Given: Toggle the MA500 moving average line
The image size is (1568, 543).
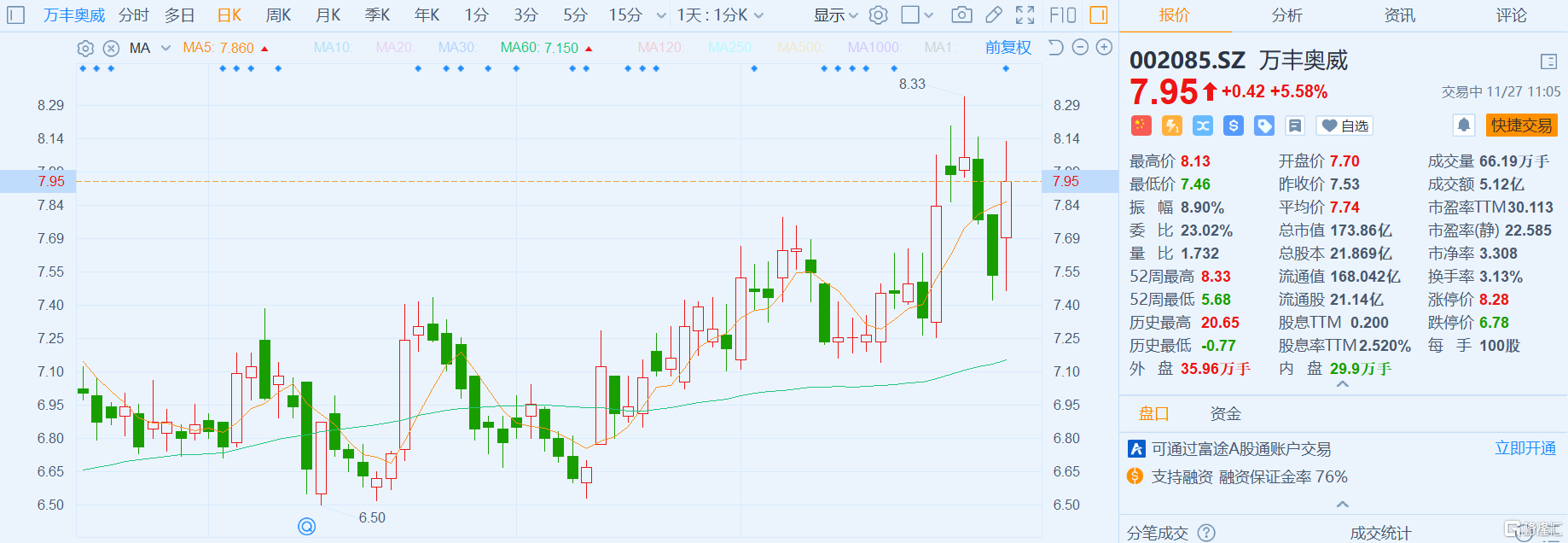Looking at the screenshot, I should click(800, 48).
